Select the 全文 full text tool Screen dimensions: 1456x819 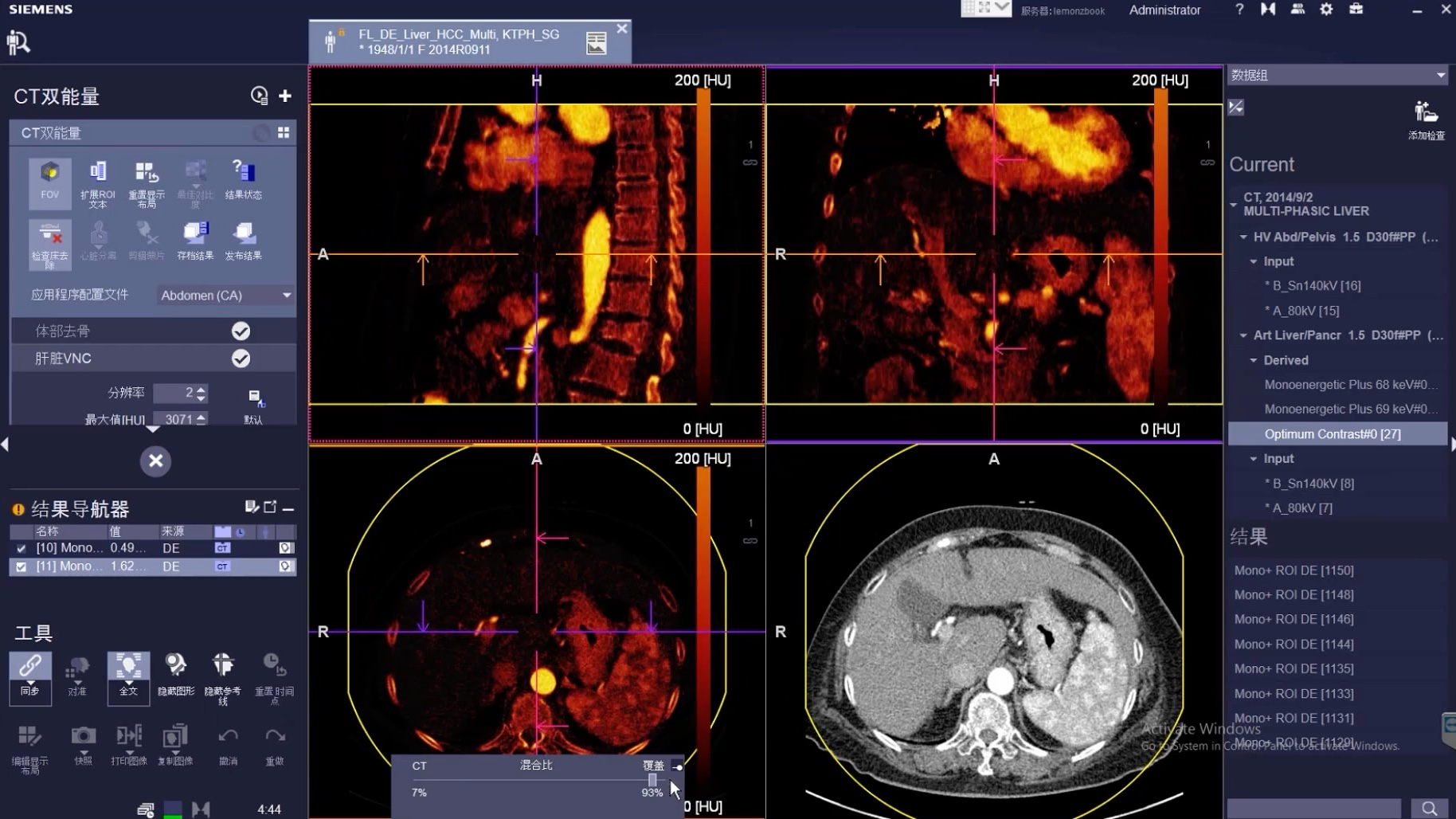[x=128, y=677]
